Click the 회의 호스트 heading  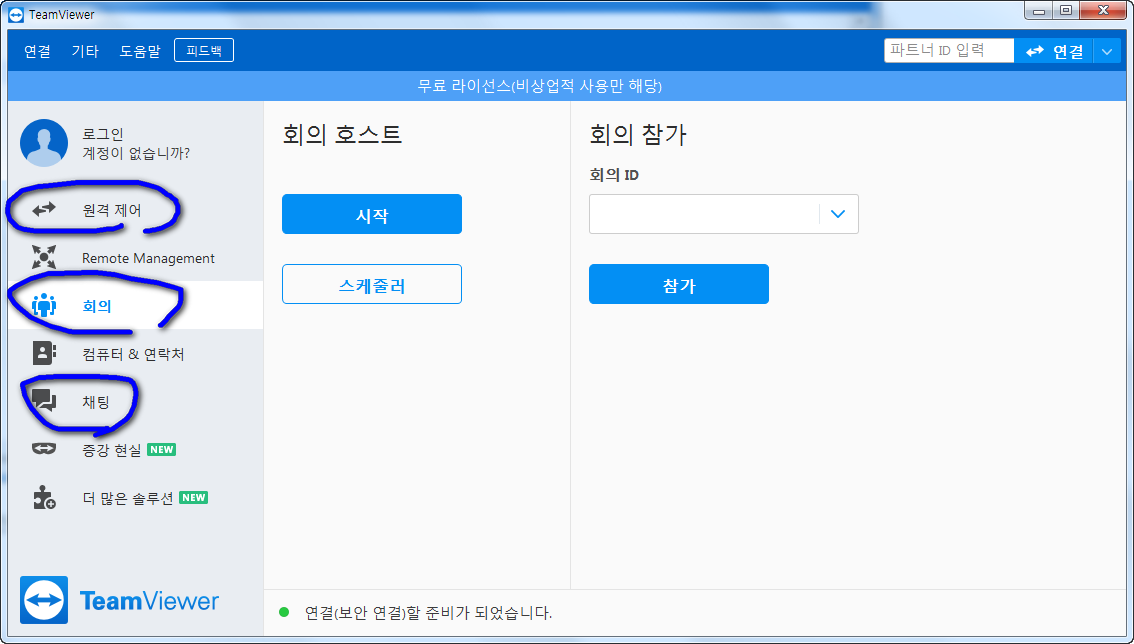(341, 135)
